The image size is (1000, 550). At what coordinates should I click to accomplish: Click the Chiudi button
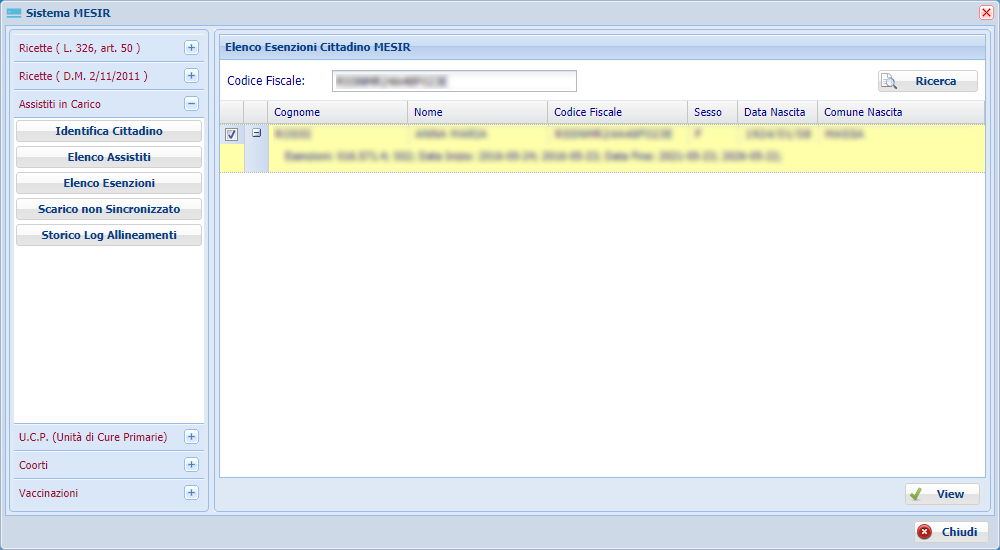click(x=951, y=532)
